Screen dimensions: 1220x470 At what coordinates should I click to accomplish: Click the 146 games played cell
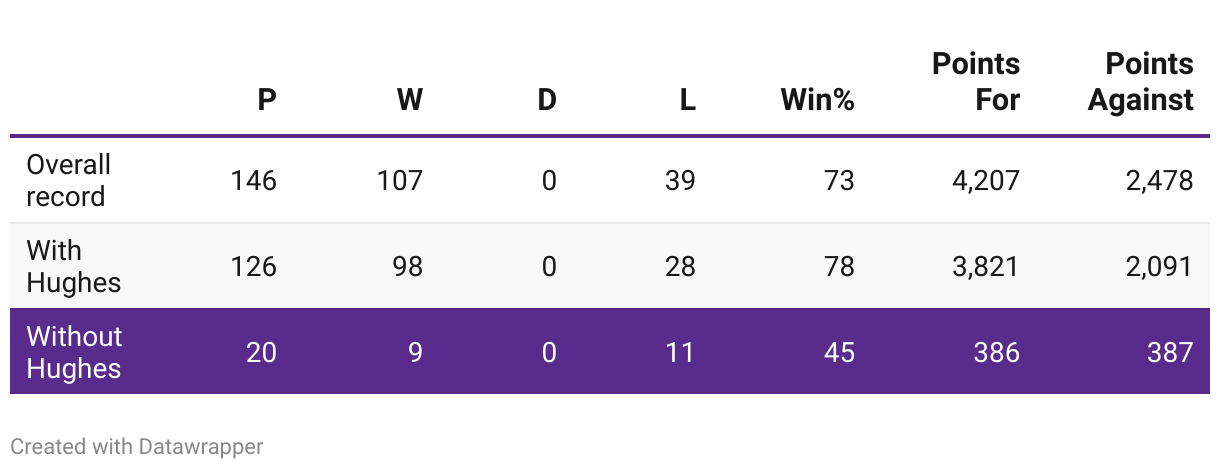coord(254,181)
